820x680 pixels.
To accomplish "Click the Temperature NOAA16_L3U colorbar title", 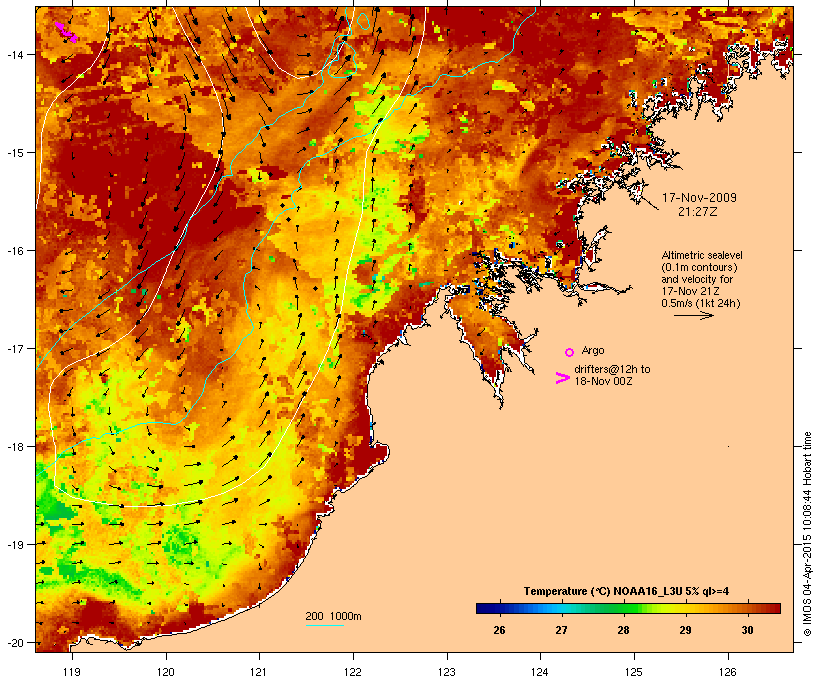I will (626, 591).
